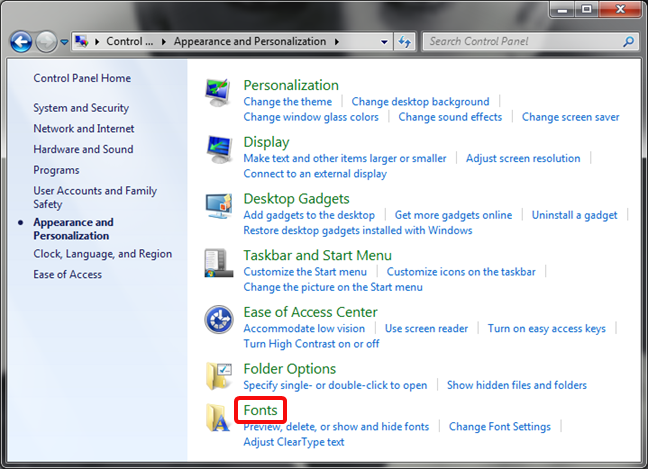Open Ease of Access Center heading
Screen dimensions: 648x469
(310, 312)
